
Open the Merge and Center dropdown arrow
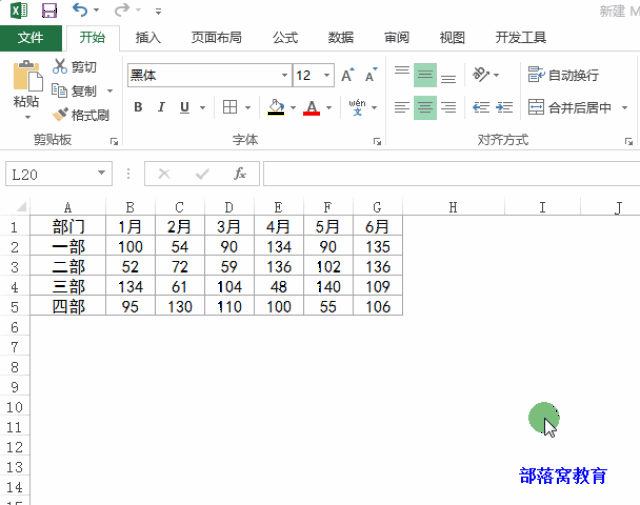coord(624,108)
